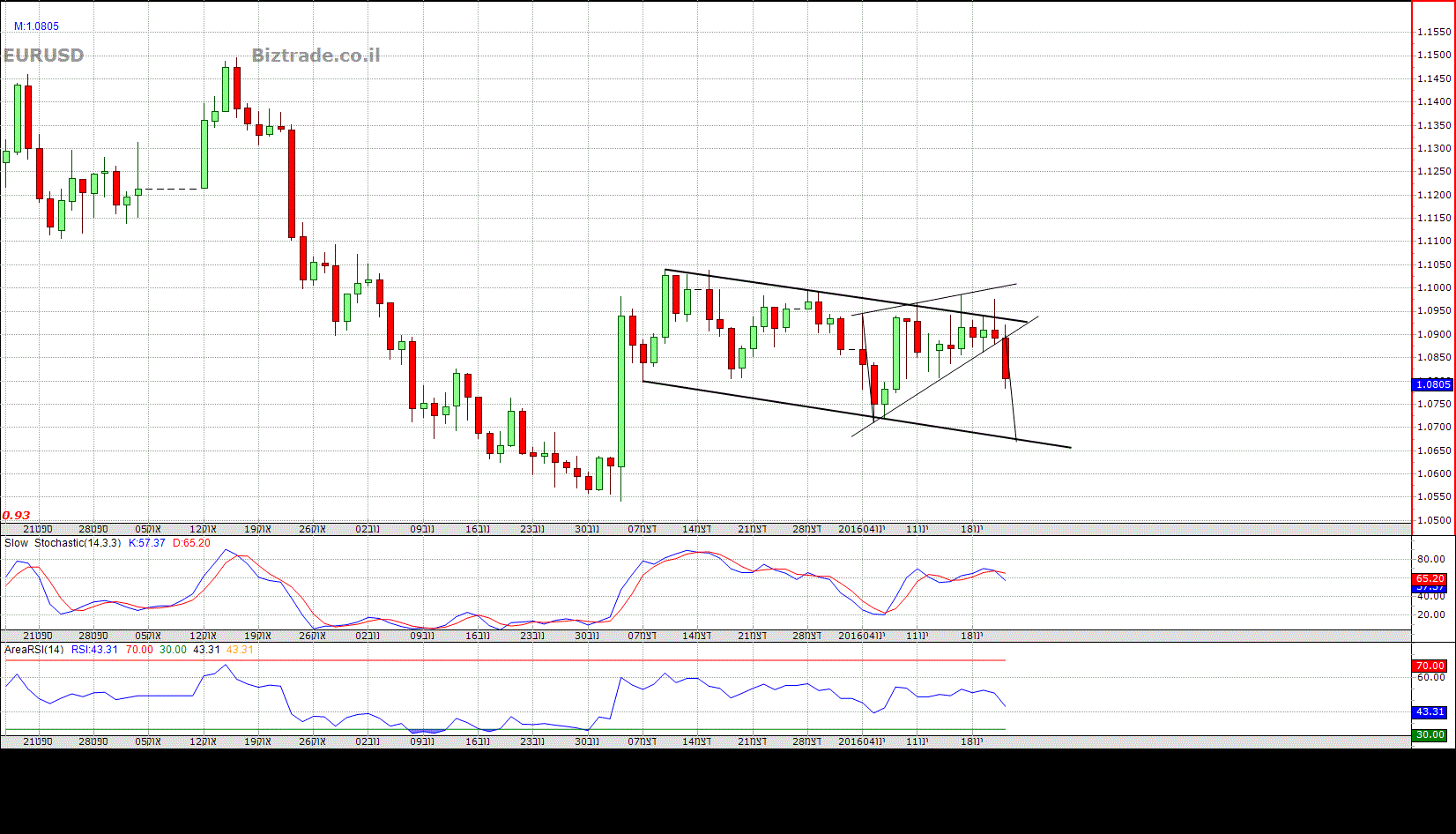This screenshot has height=834, width=1456.
Task: Click the 1.1550 price axis label
Action: coord(1434,32)
